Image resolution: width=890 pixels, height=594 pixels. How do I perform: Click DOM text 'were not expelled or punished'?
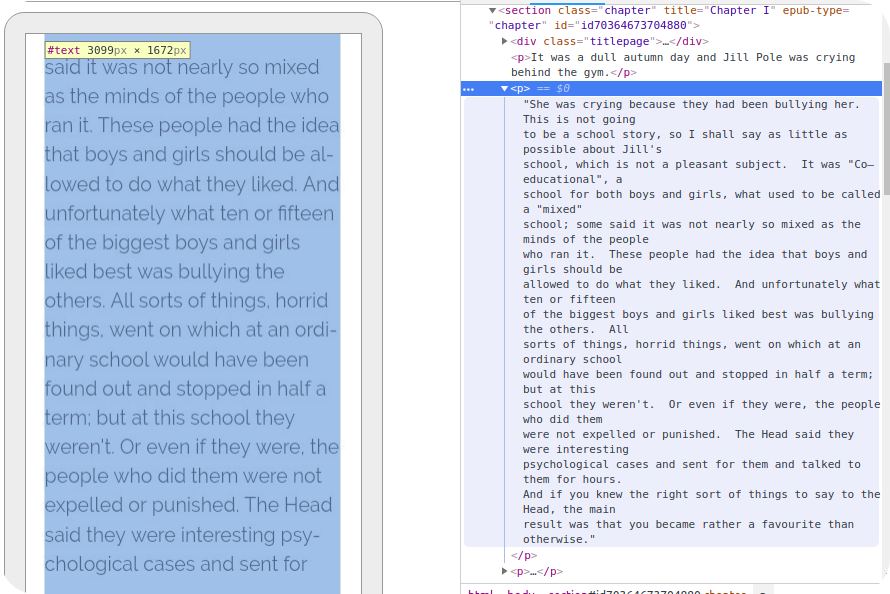(621, 435)
